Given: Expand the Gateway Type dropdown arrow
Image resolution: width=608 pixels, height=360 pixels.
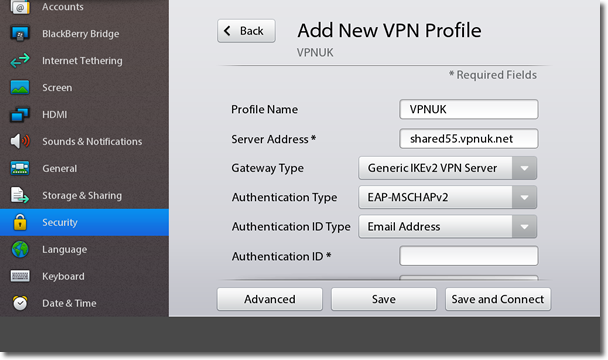Looking at the screenshot, I should pyautogui.click(x=524, y=168).
